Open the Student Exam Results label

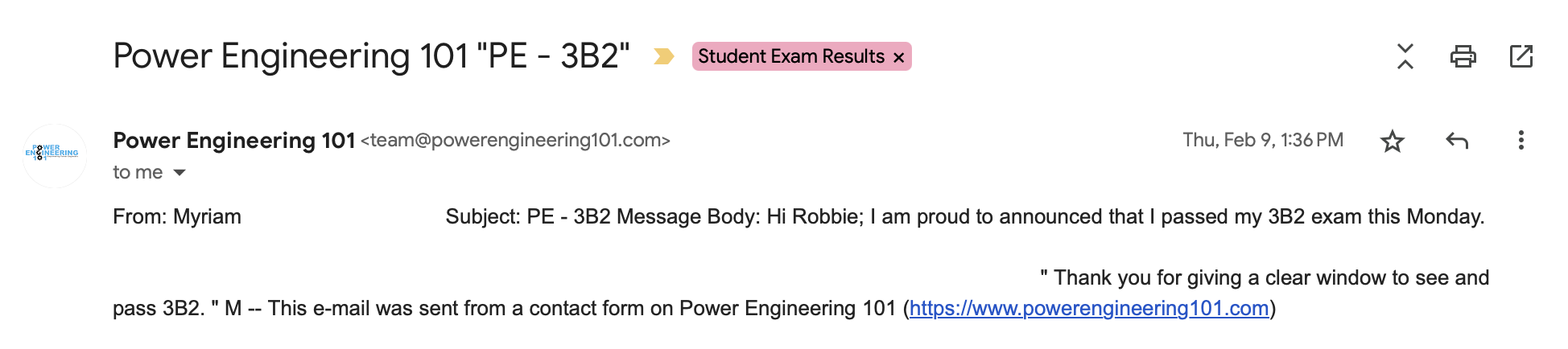790,56
